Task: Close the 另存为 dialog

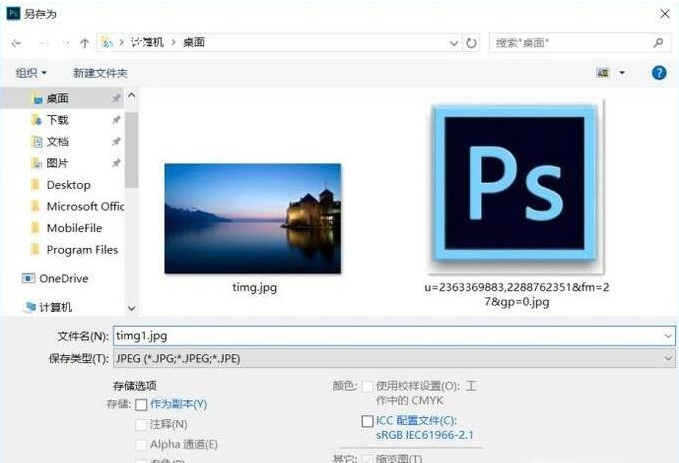Action: pyautogui.click(x=665, y=14)
